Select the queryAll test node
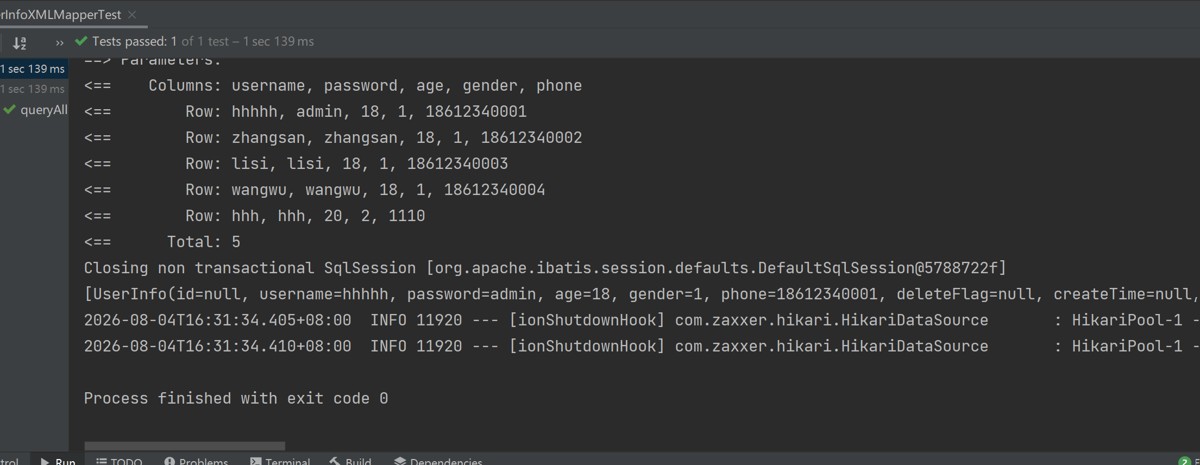 coord(44,110)
